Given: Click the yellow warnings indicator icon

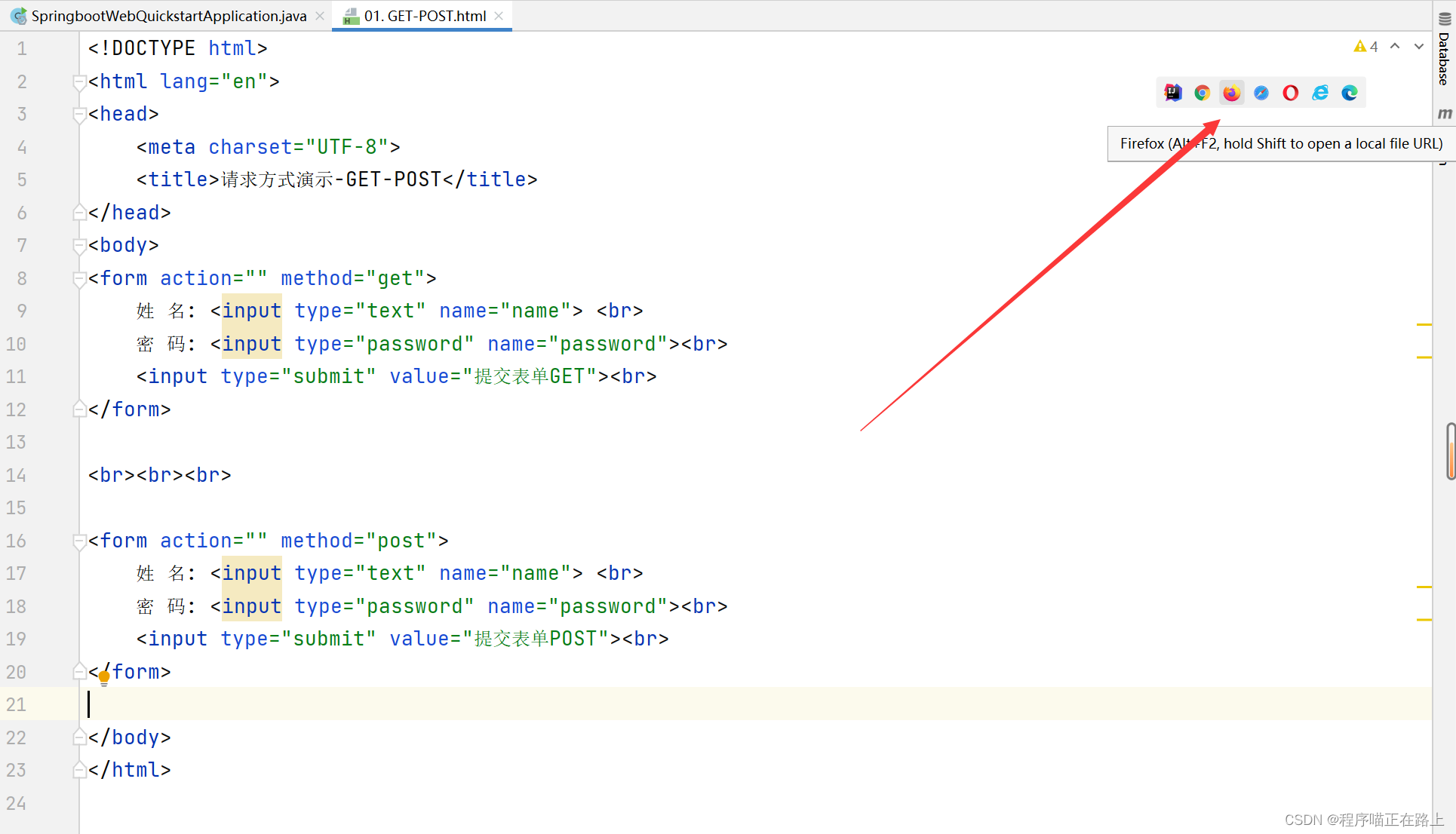Looking at the screenshot, I should [1359, 47].
